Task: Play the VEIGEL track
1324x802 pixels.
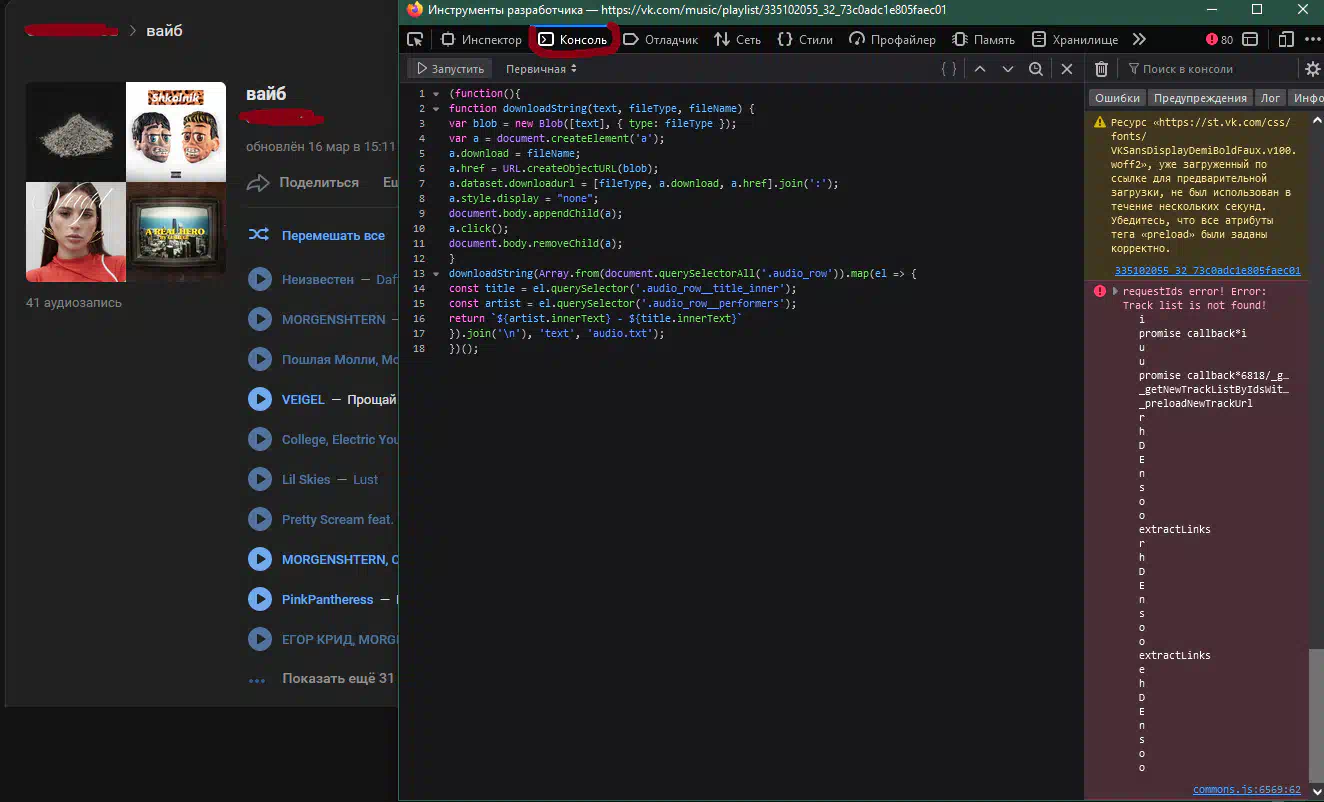Action: point(259,400)
